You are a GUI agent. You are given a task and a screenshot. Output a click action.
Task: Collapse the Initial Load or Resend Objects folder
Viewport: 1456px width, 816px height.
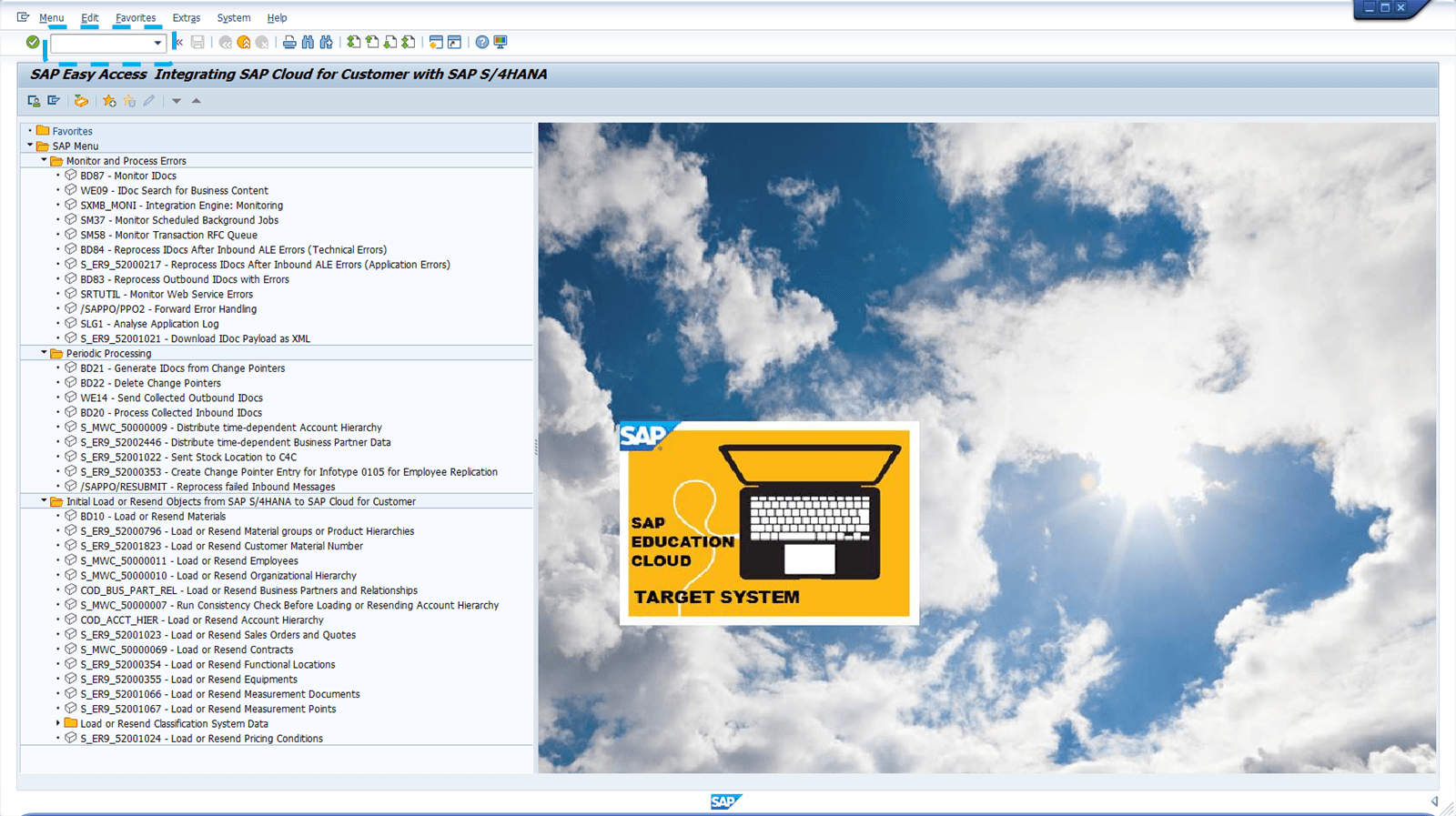pos(44,501)
